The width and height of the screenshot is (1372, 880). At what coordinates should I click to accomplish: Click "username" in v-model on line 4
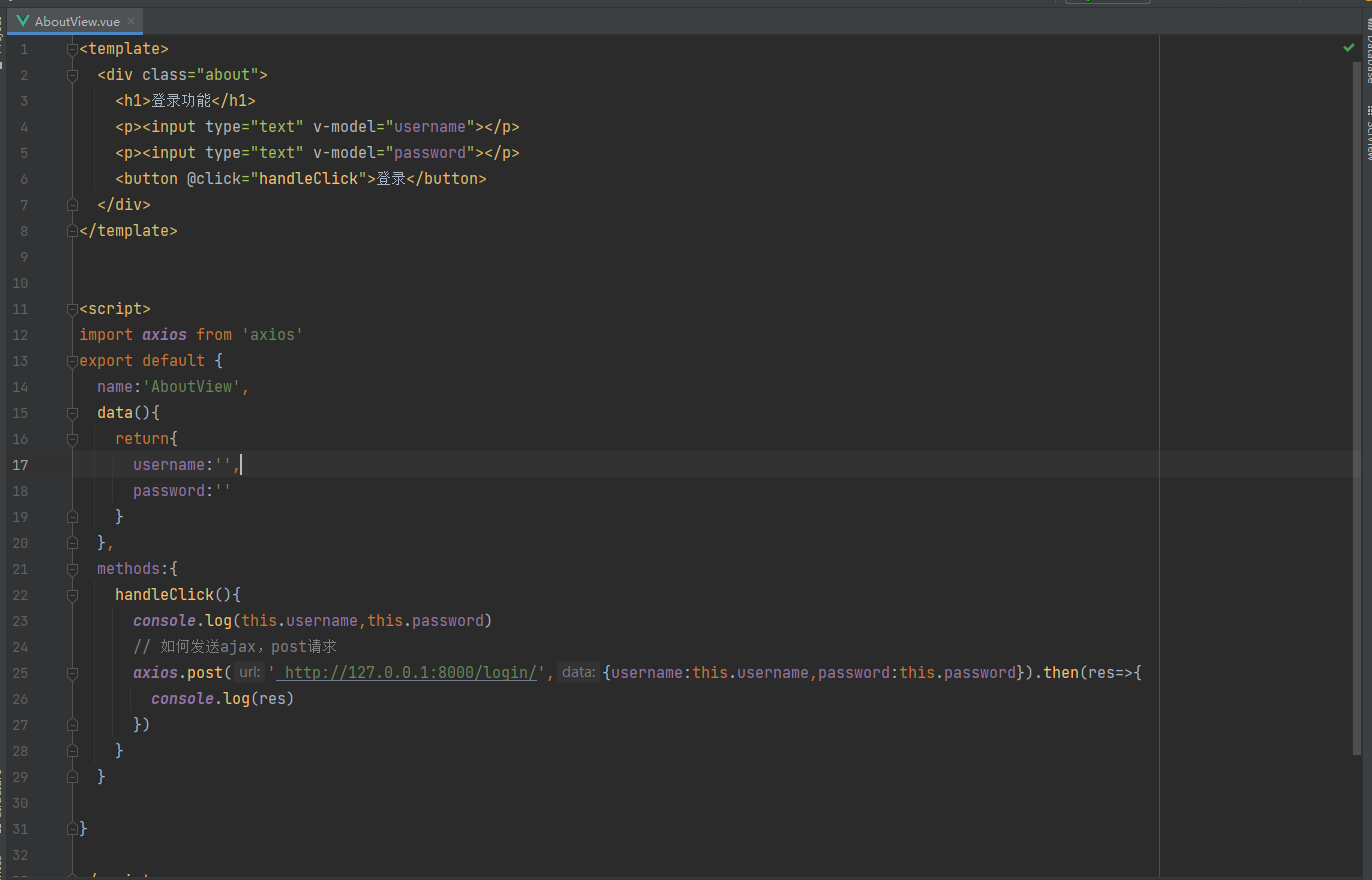pos(431,127)
